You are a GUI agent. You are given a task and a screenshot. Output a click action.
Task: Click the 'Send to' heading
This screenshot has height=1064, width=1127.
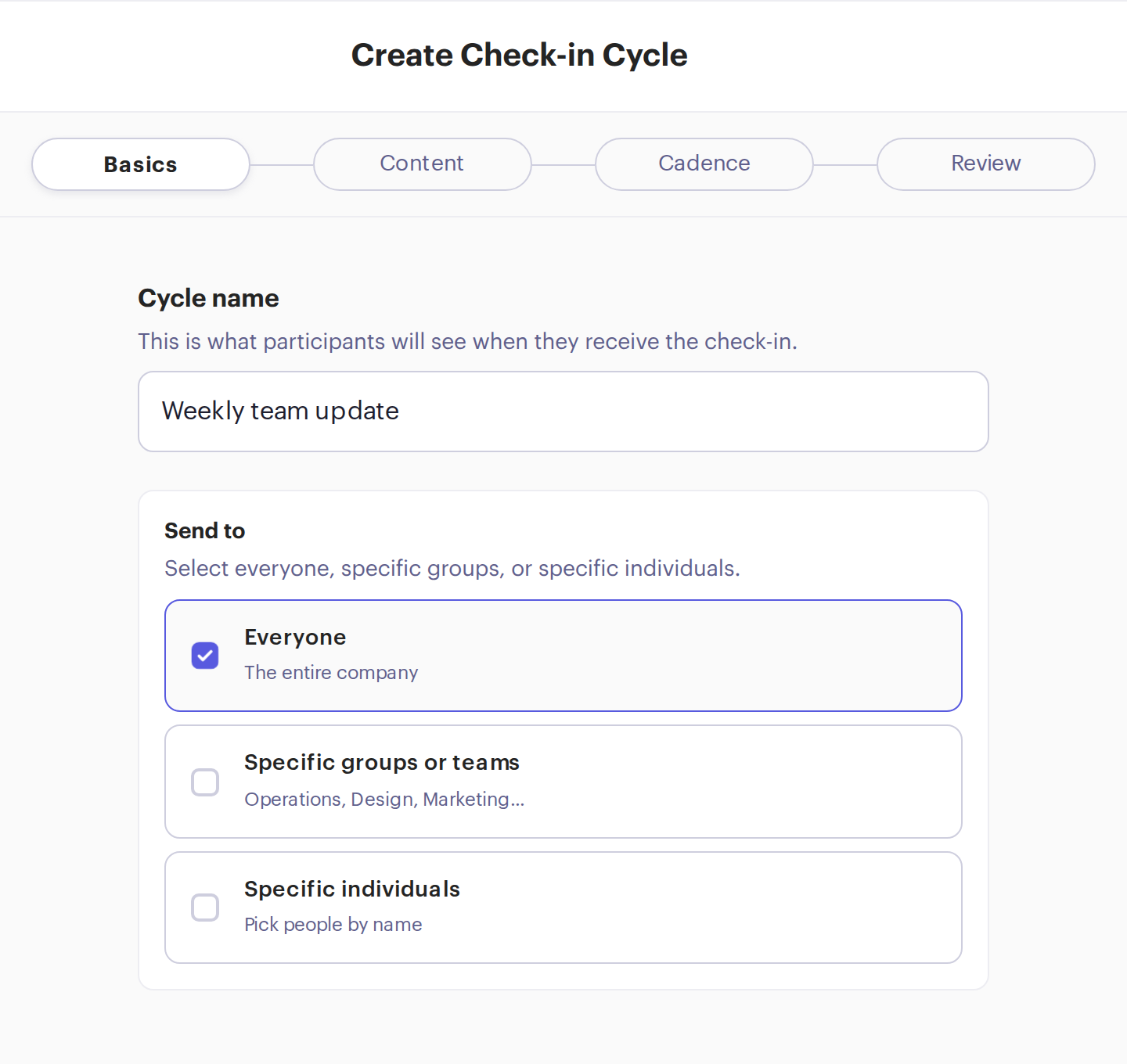(x=205, y=530)
